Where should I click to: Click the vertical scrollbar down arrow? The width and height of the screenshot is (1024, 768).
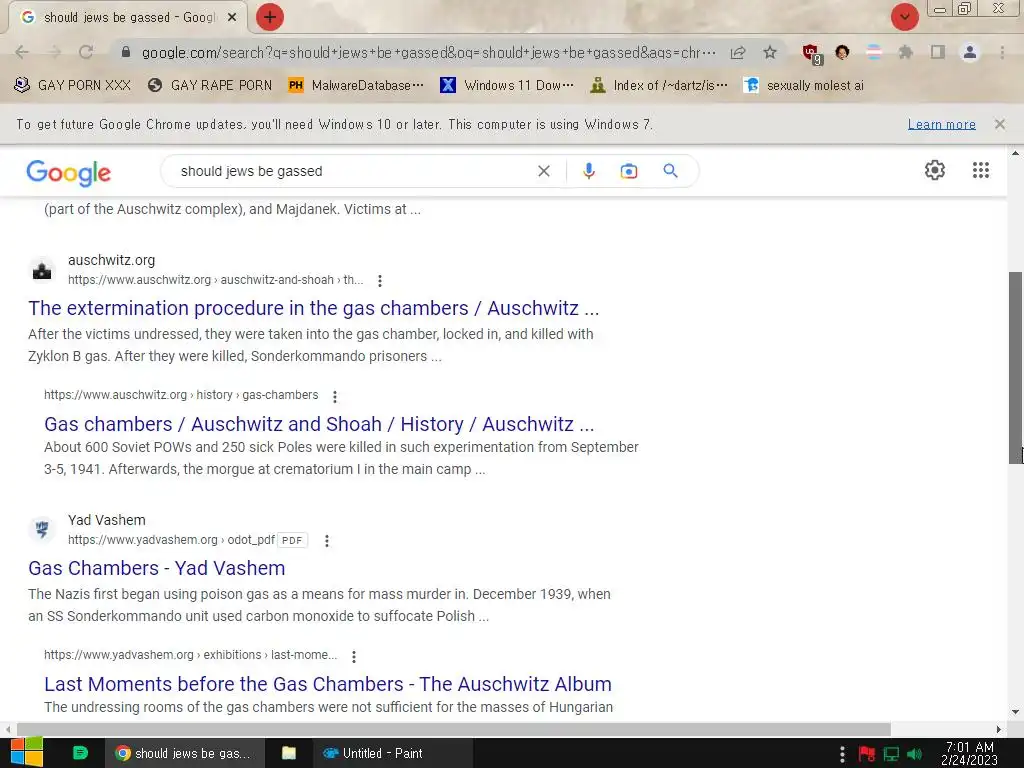(x=1016, y=712)
